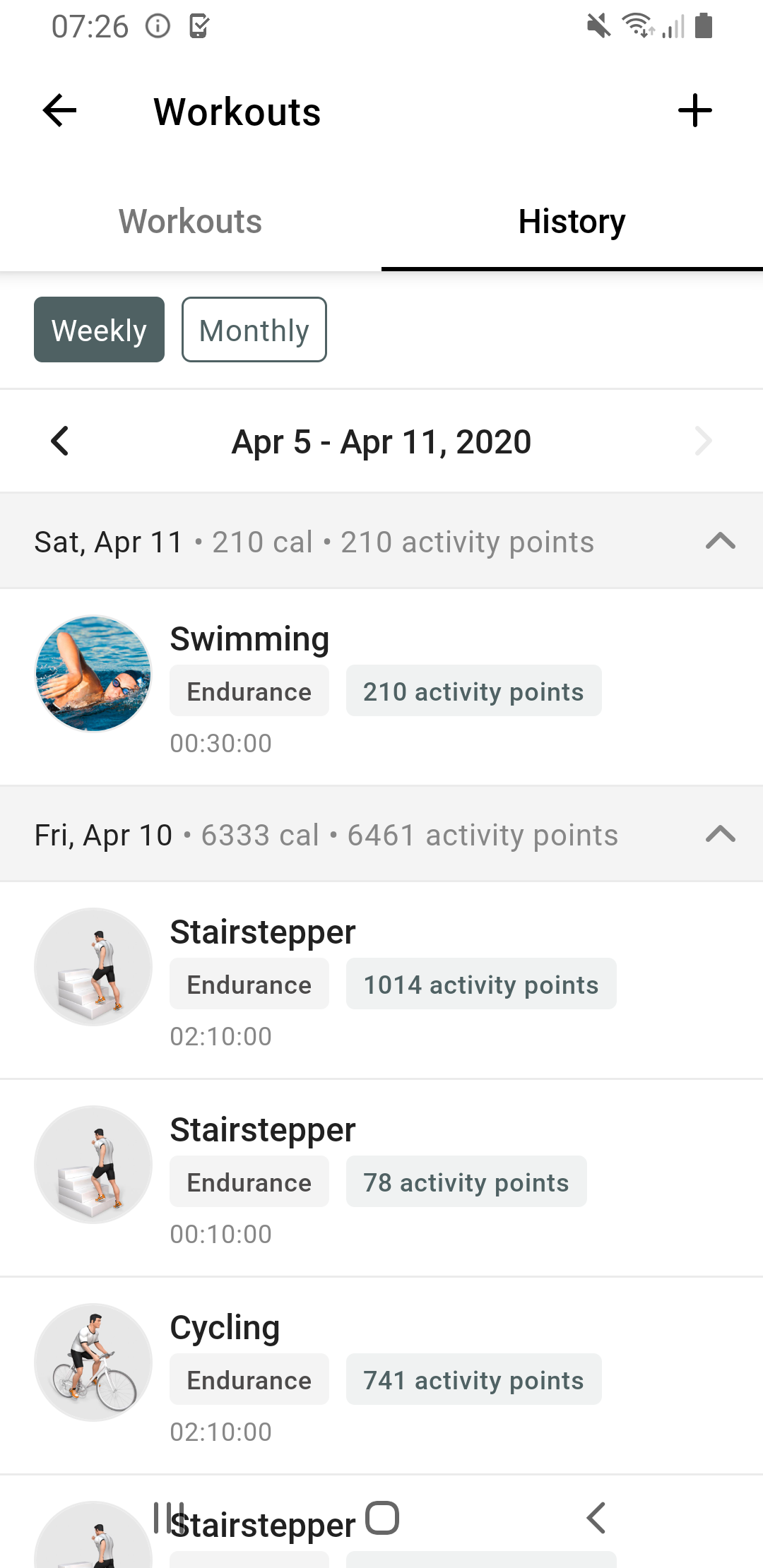Image resolution: width=763 pixels, height=1568 pixels.
Task: Switch to the Monthly view filter
Action: (254, 330)
